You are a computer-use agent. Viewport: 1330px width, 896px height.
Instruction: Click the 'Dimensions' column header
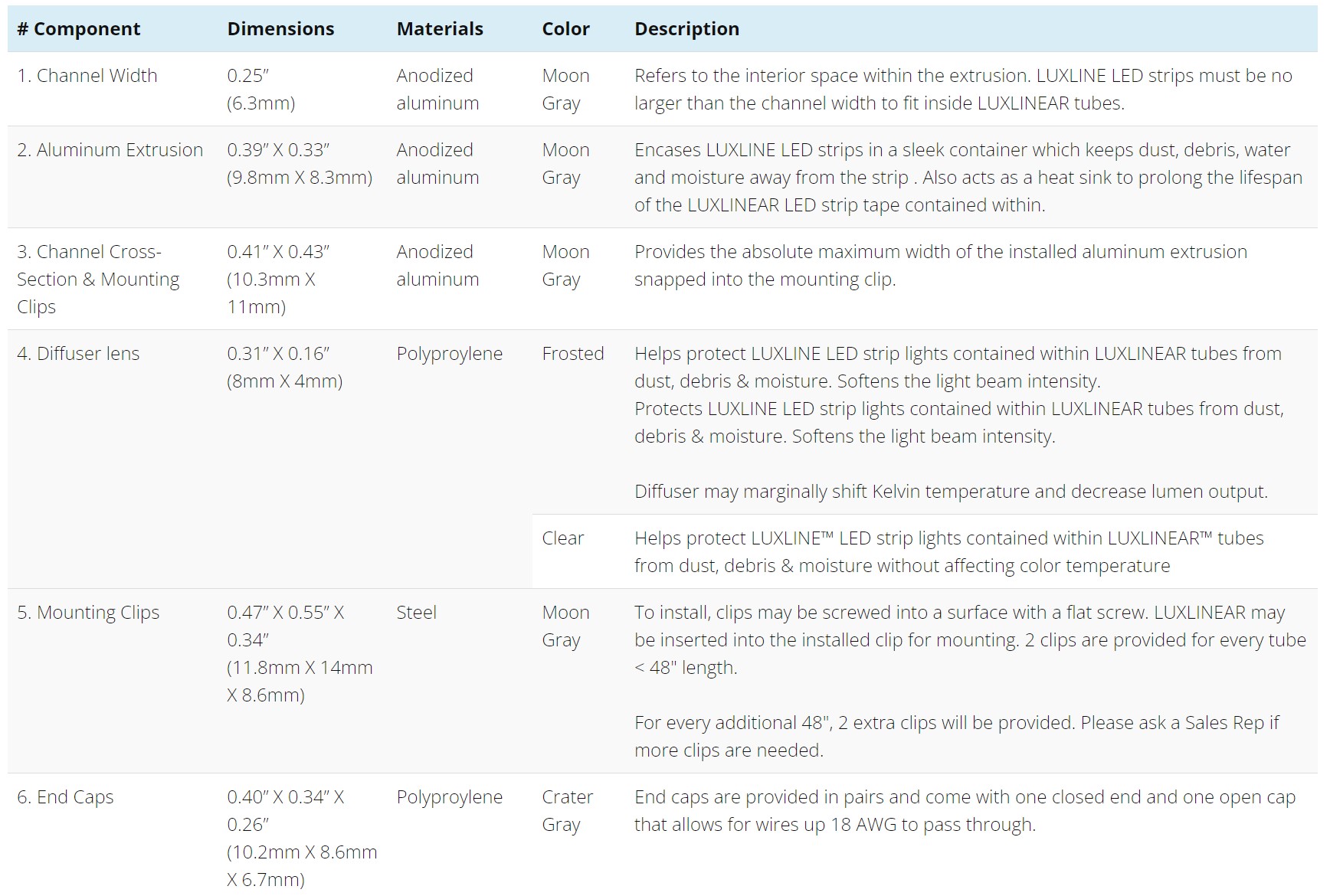click(280, 29)
